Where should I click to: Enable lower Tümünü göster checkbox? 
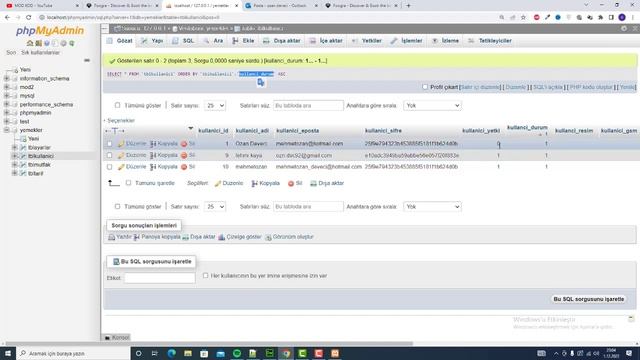coord(118,207)
